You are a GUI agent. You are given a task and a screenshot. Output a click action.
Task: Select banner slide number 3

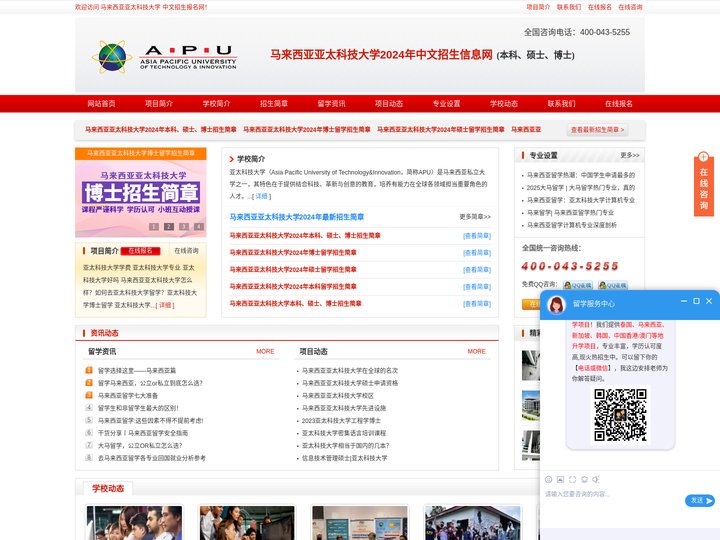tap(184, 226)
